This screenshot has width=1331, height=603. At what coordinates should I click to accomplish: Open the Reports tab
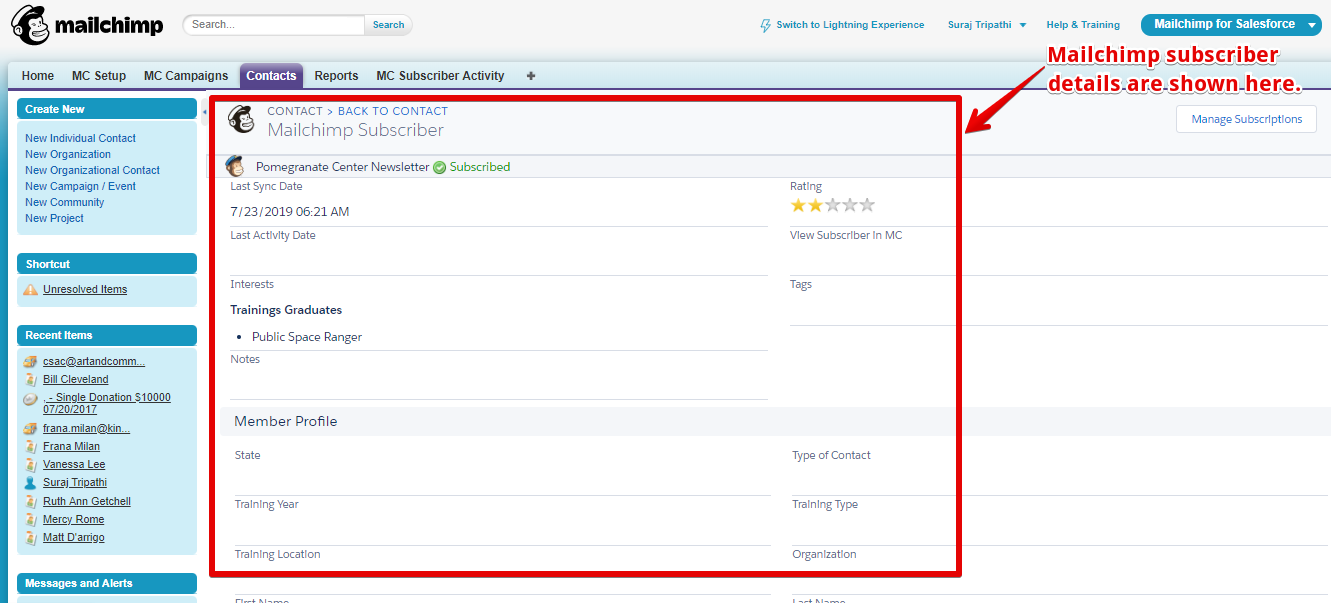click(336, 75)
